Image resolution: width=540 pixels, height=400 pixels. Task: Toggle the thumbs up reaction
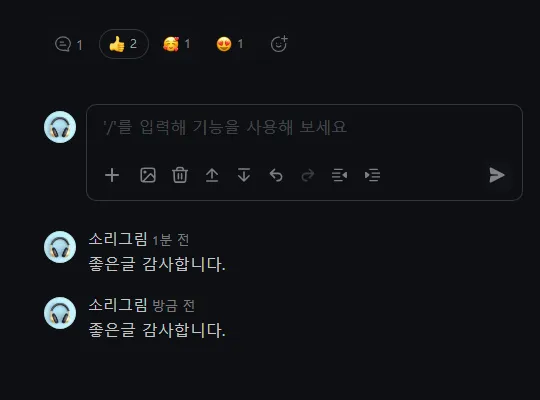tap(124, 44)
